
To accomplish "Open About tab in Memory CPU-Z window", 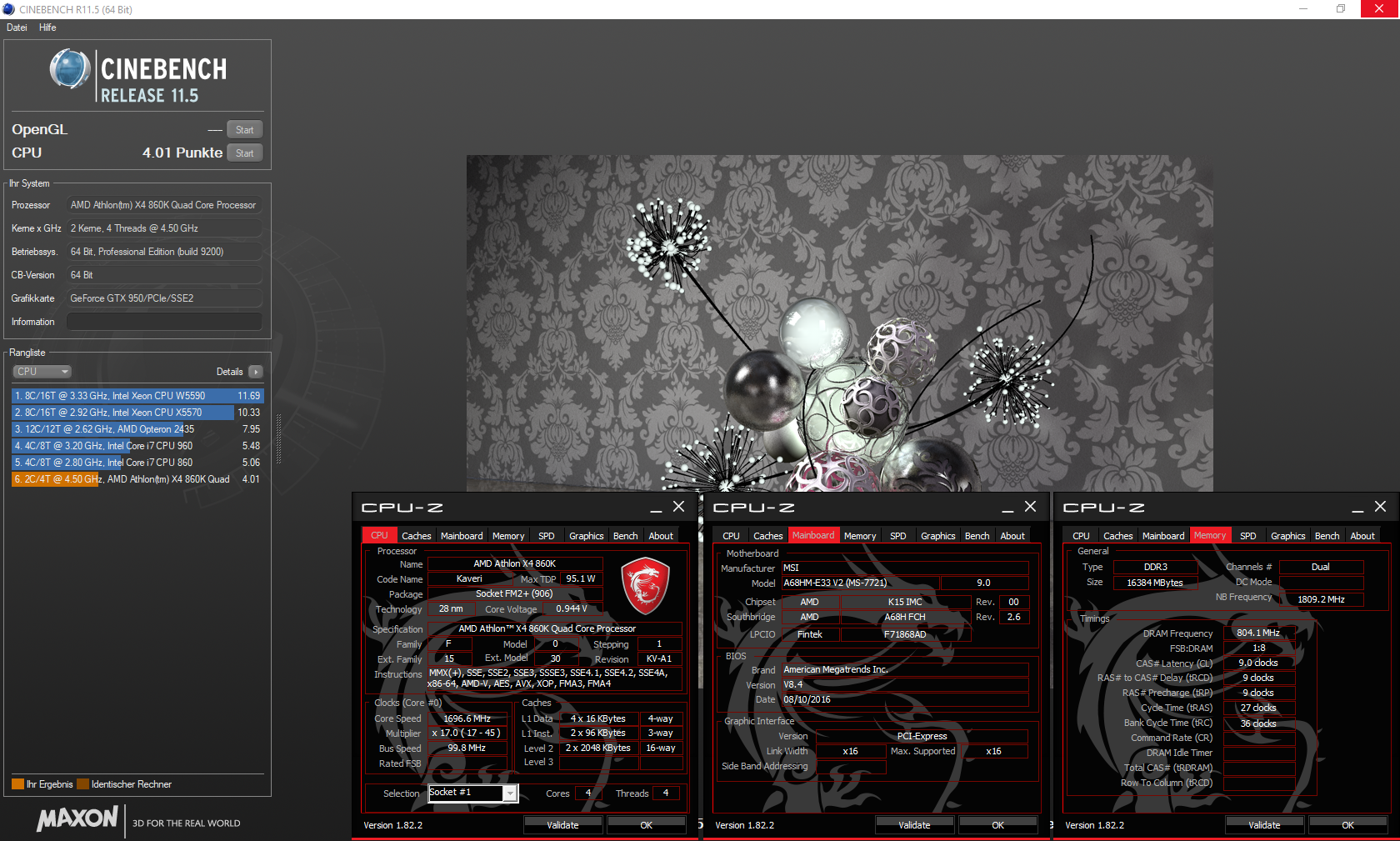I will (x=1363, y=536).
